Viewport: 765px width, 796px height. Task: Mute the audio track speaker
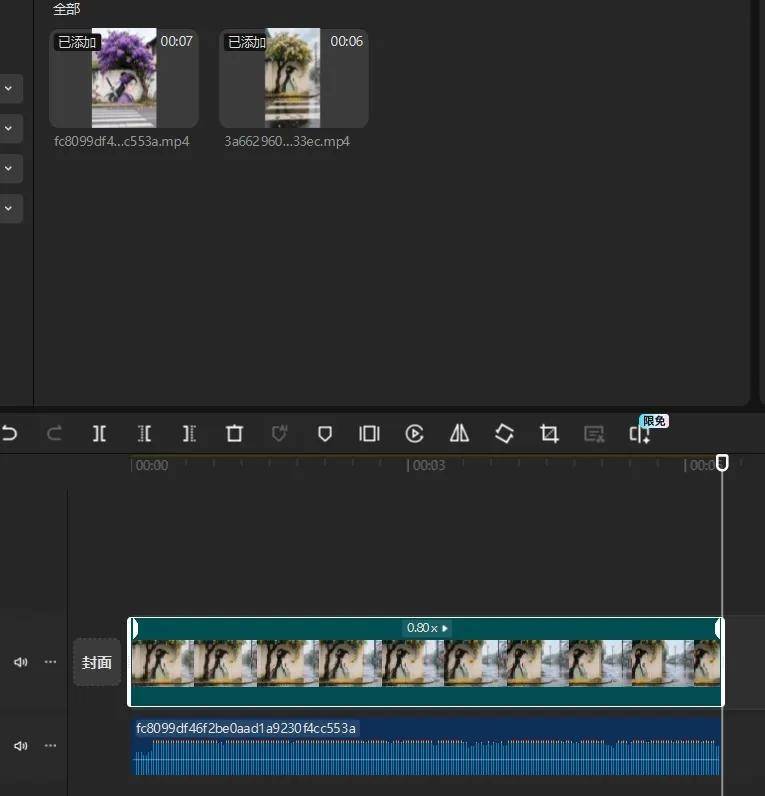pos(21,746)
